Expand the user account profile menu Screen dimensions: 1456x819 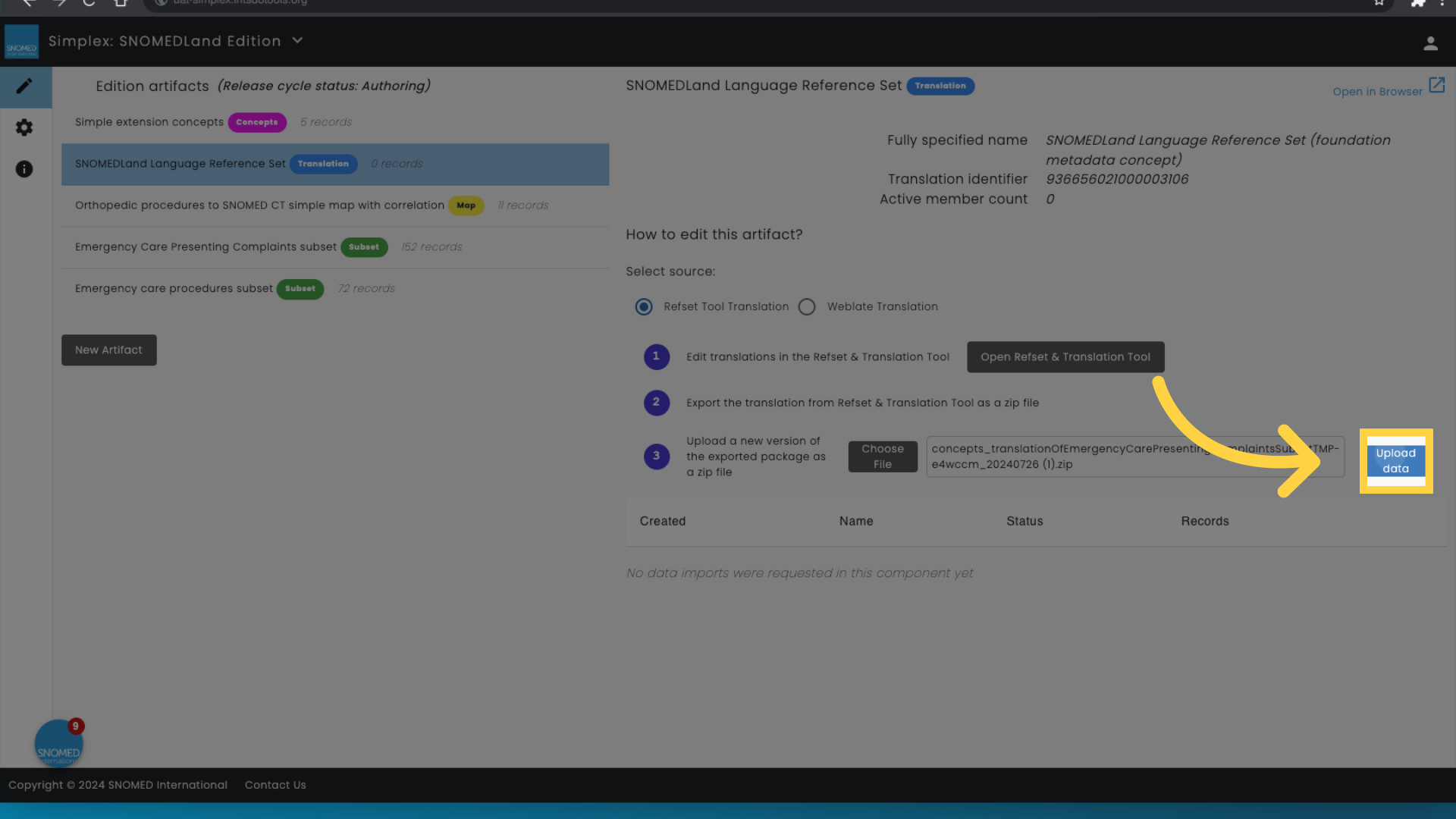click(1431, 43)
